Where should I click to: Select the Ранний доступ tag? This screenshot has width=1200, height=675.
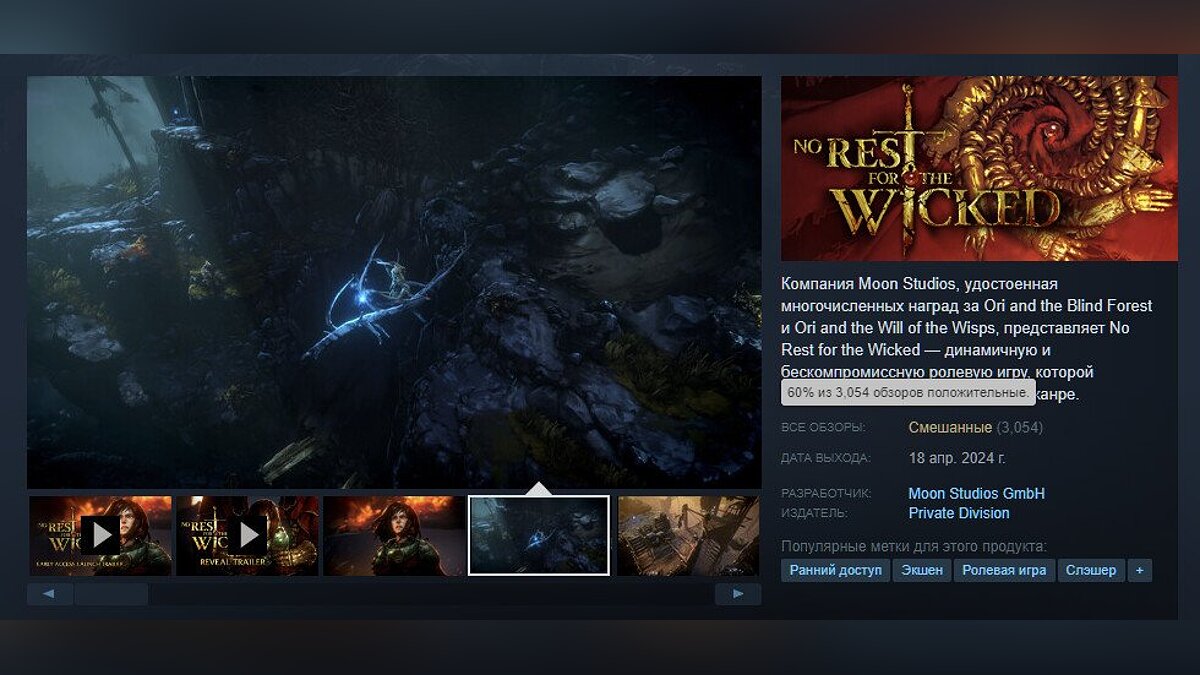[x=836, y=570]
